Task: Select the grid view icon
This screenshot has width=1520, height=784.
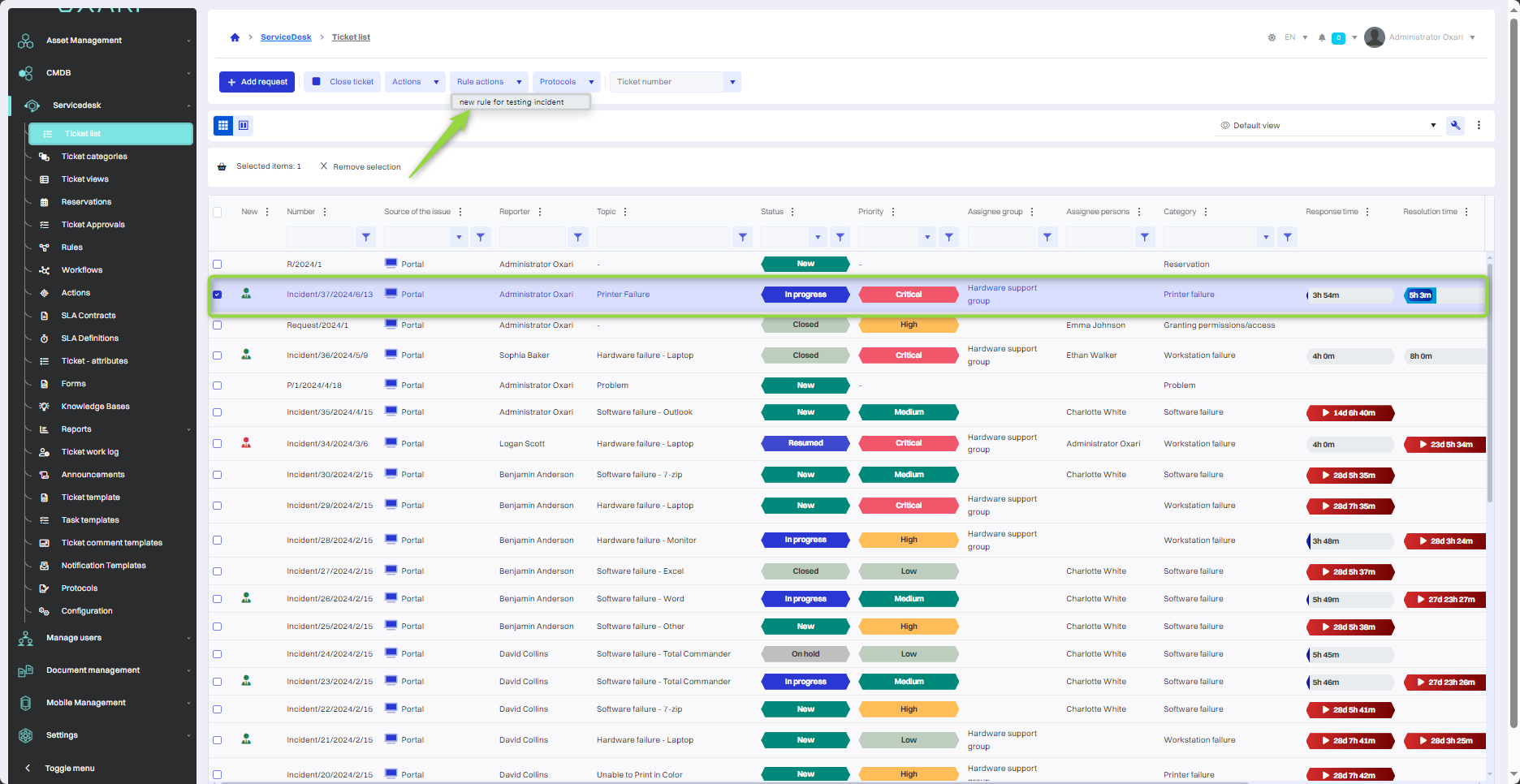Action: pyautogui.click(x=222, y=125)
